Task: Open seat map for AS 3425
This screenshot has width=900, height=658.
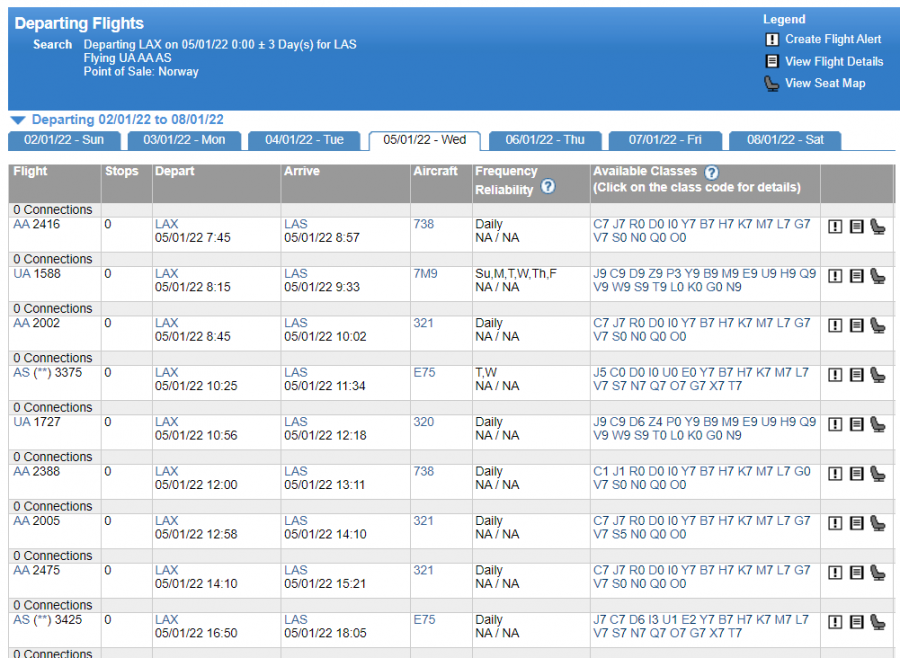Action: 878,622
